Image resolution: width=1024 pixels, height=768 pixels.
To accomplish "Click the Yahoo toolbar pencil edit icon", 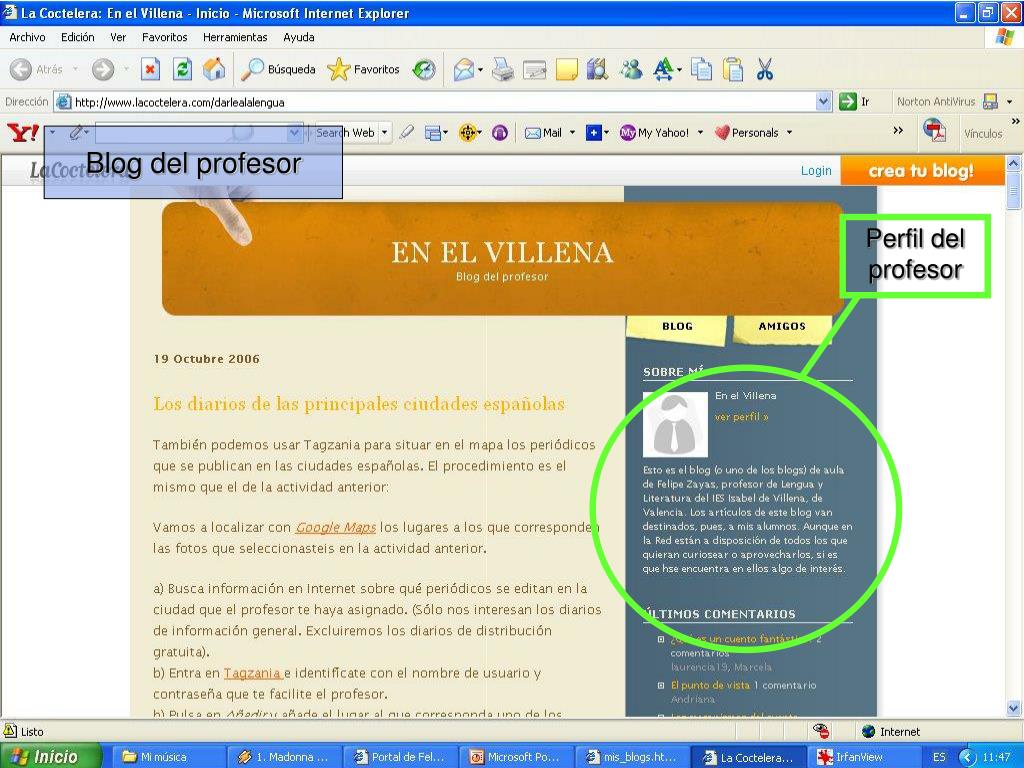I will coord(76,133).
